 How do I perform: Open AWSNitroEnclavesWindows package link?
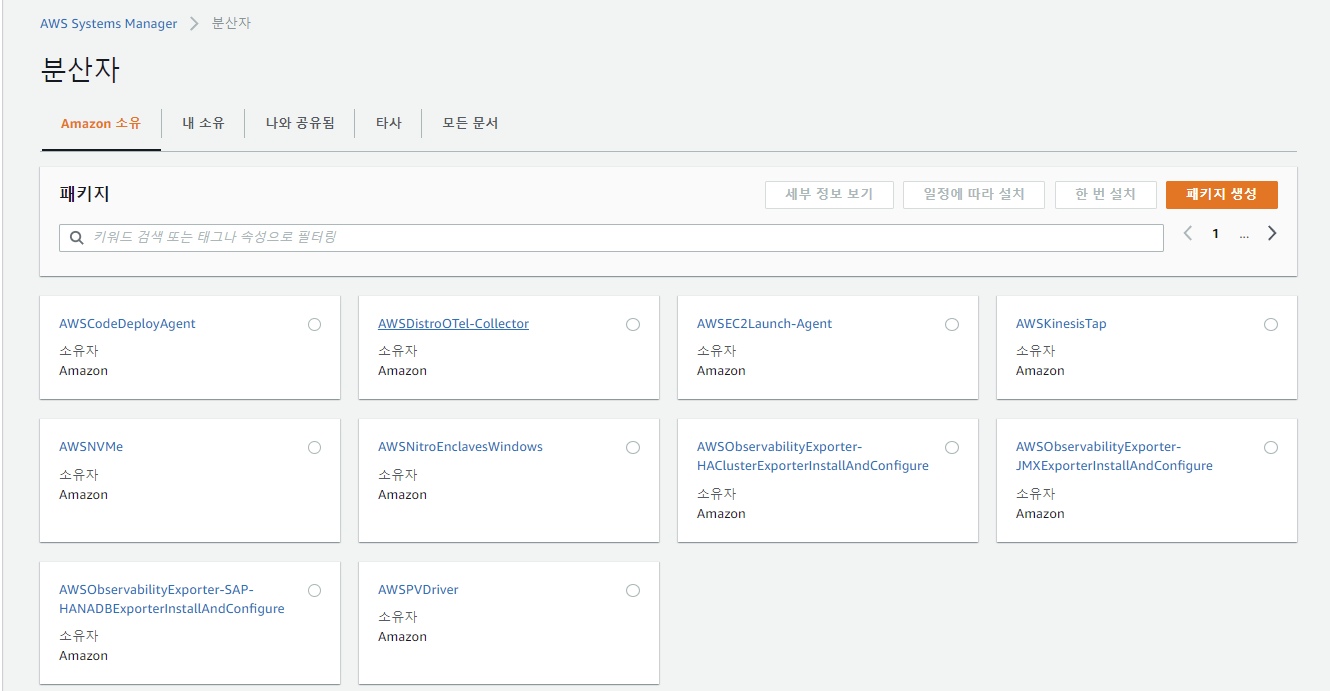pyautogui.click(x=460, y=447)
